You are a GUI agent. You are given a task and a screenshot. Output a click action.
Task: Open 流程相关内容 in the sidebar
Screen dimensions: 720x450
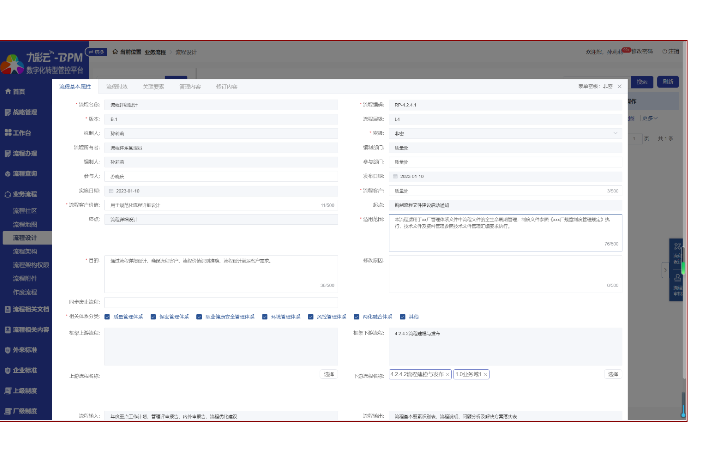pyautogui.click(x=27, y=330)
